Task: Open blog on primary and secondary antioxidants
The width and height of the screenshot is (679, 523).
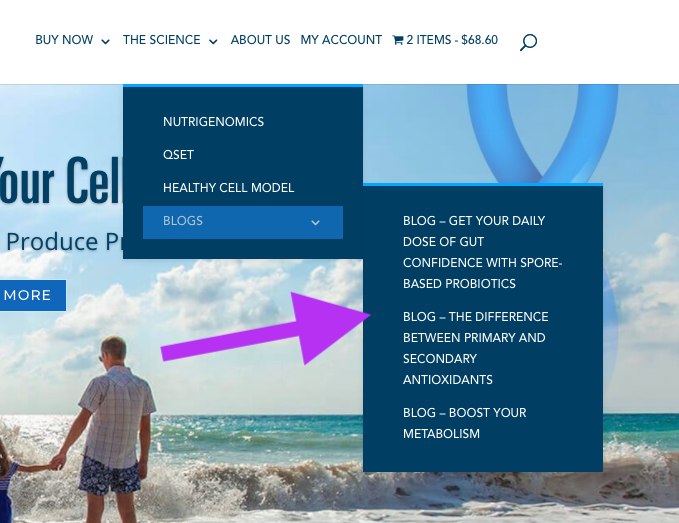Action: coord(475,348)
